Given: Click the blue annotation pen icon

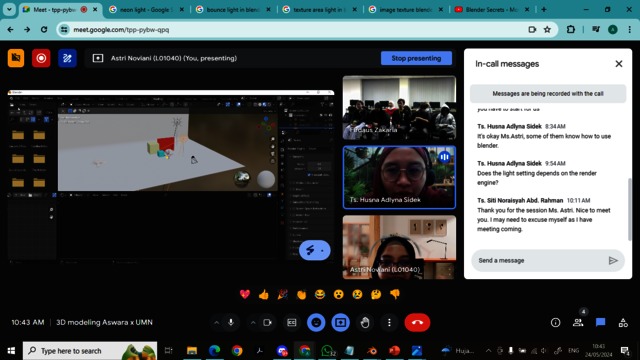Looking at the screenshot, I should coord(67,58).
